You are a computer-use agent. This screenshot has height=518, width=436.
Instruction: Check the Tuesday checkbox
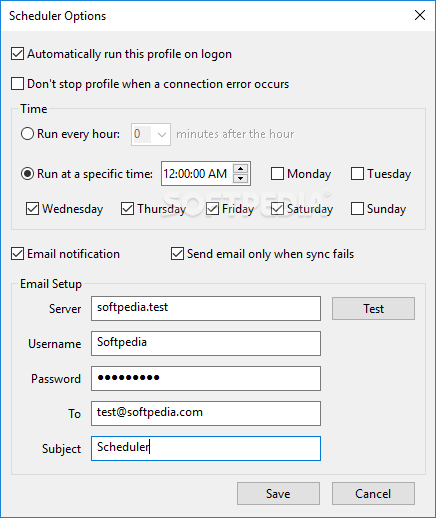tap(357, 174)
